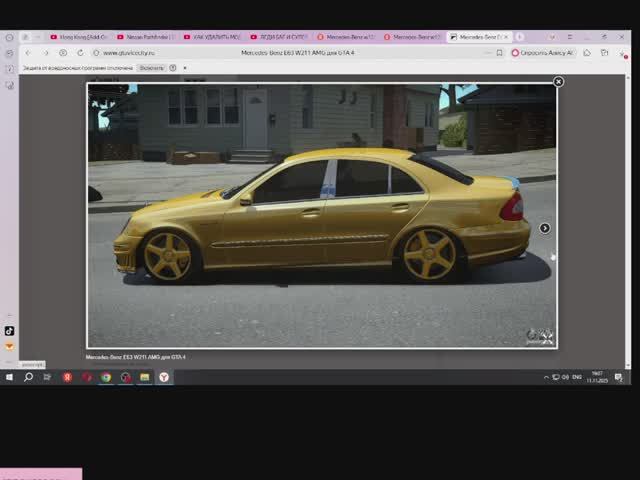This screenshot has height=480, width=640.
Task: Reload the page with the refresh icon
Action: 80,53
